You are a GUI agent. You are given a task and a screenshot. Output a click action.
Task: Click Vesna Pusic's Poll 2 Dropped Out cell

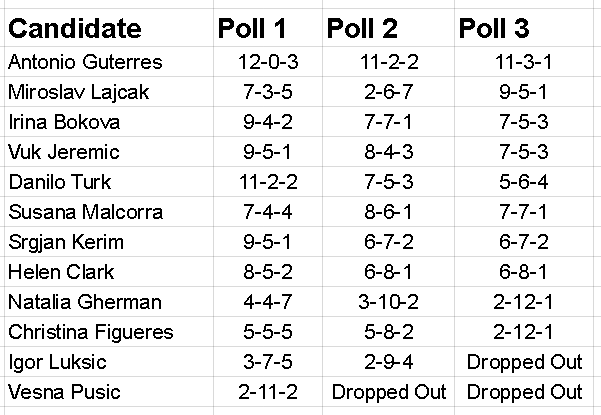[387, 392]
